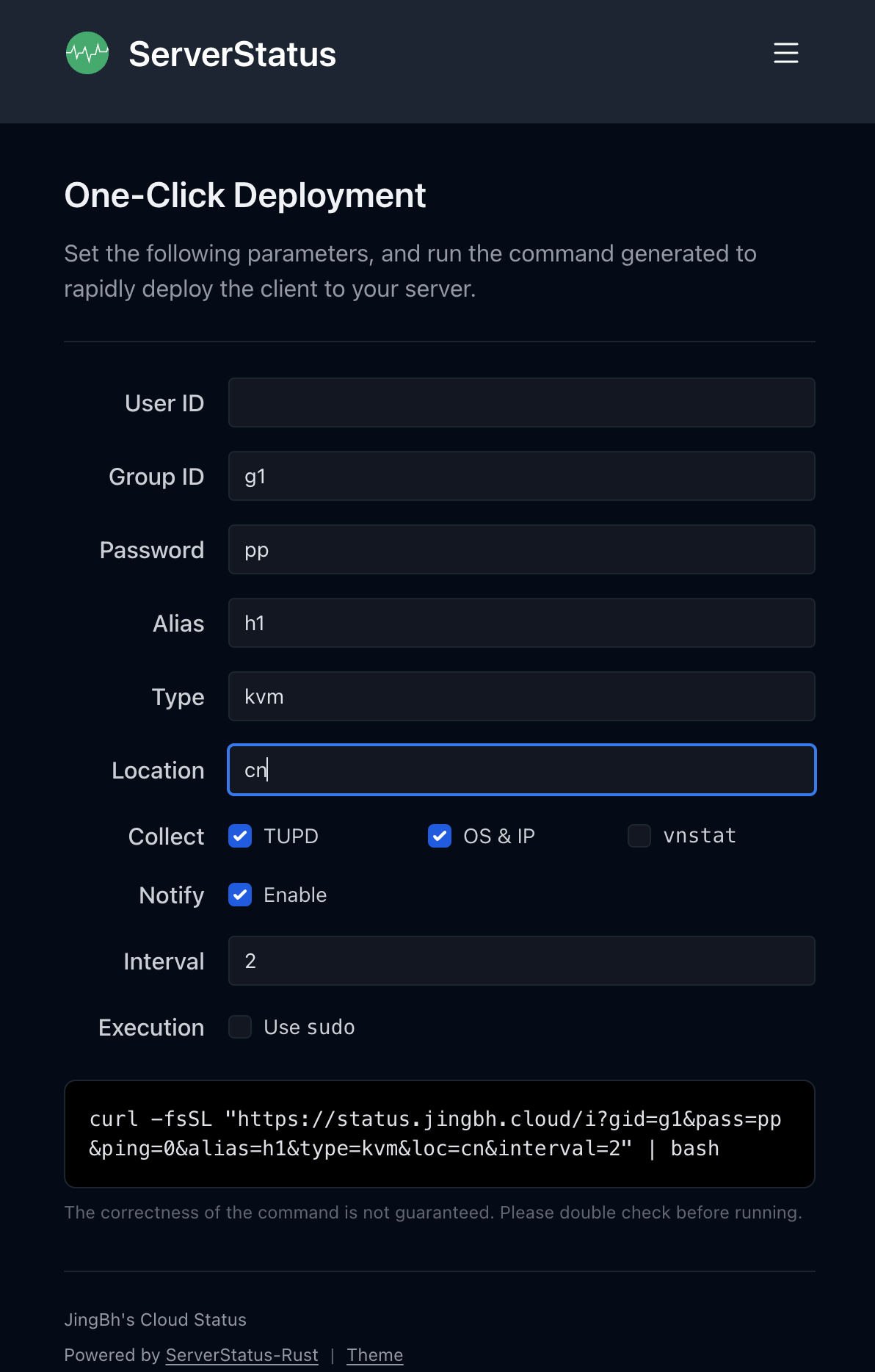This screenshot has height=1372, width=875.
Task: Click JingBh's Cloud Status footer text
Action: click(x=155, y=1319)
